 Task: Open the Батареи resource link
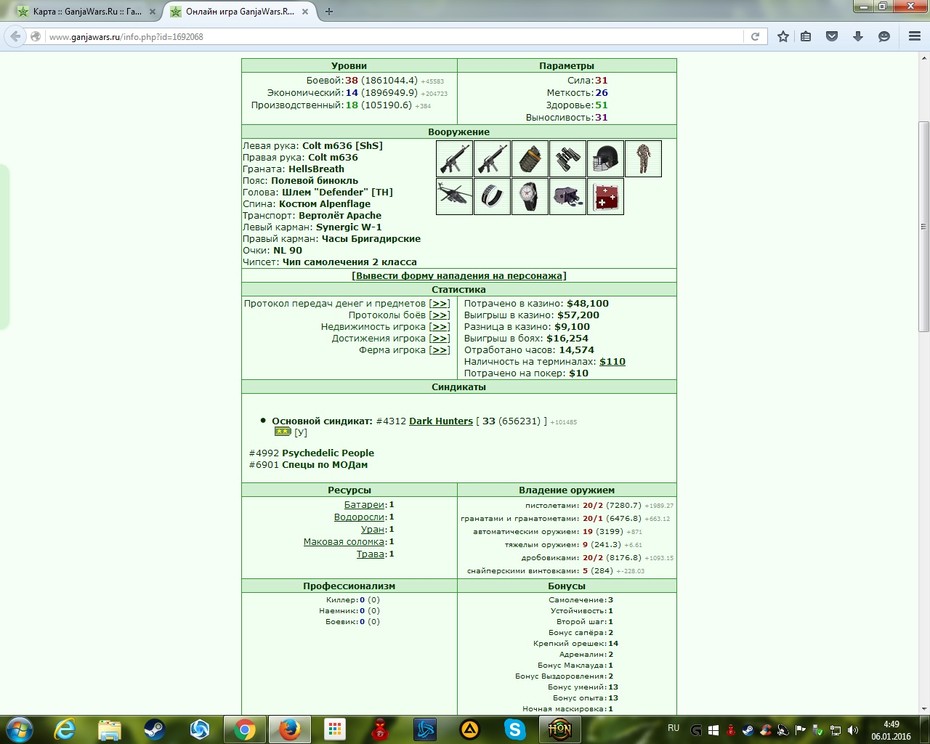click(x=364, y=504)
